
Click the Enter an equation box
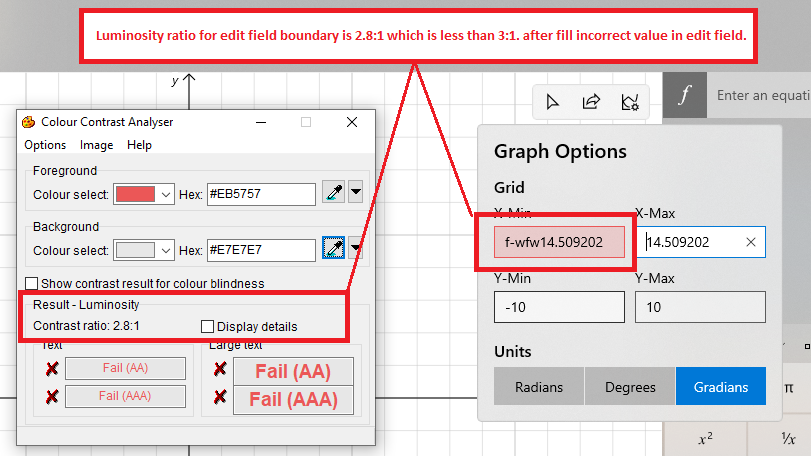[x=759, y=95]
